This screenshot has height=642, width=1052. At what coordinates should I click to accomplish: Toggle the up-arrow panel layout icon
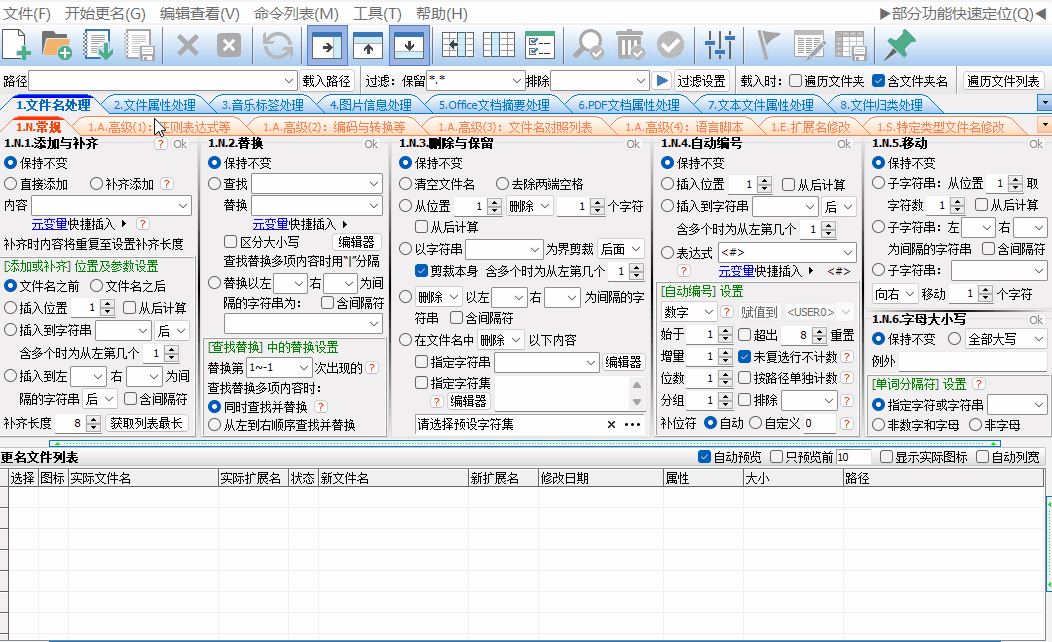[x=368, y=46]
